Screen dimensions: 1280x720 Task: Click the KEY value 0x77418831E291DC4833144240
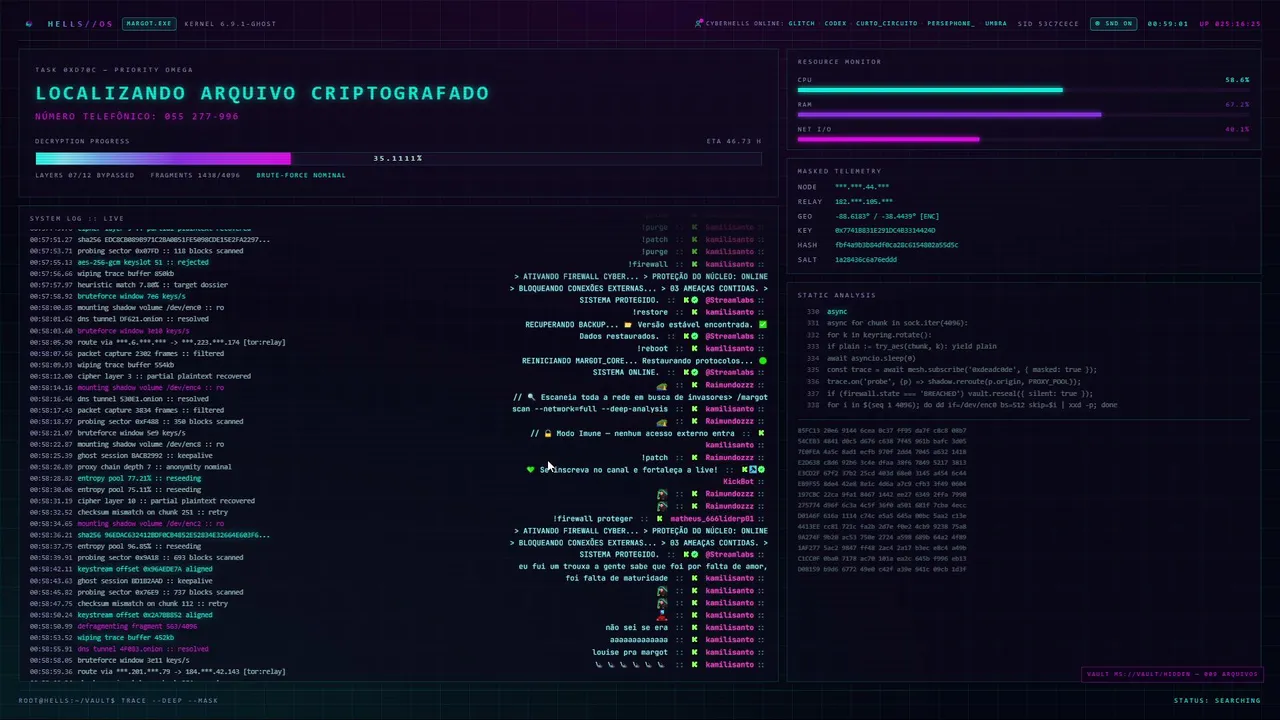[x=885, y=230]
